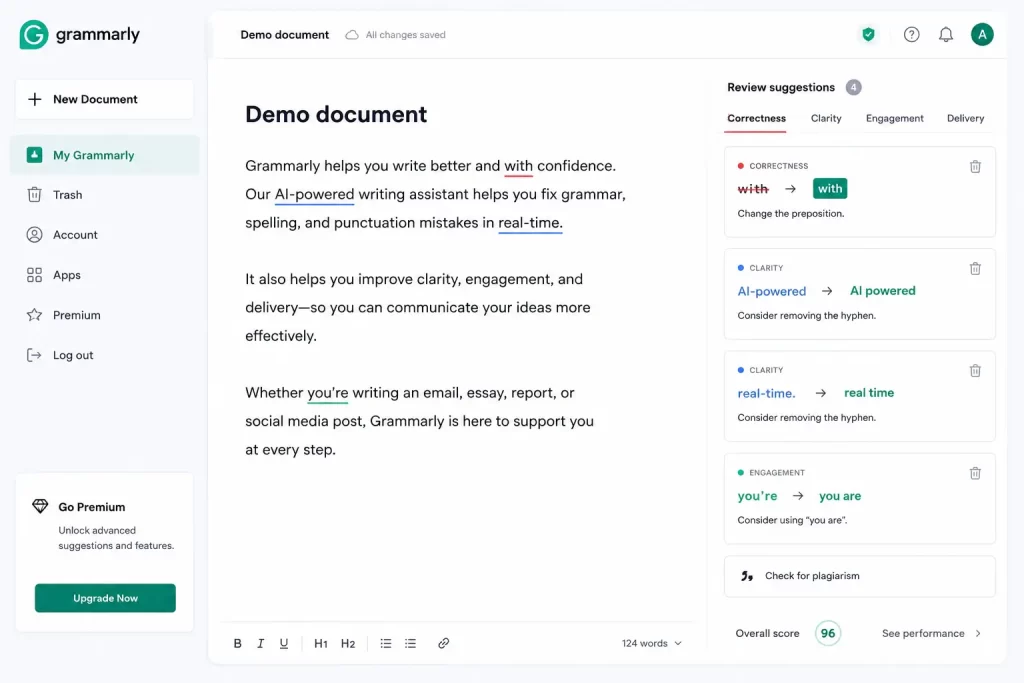Dismiss the 'with' correctness suggestion via trash
Screen dimensions: 1024x683
[x=975, y=167]
